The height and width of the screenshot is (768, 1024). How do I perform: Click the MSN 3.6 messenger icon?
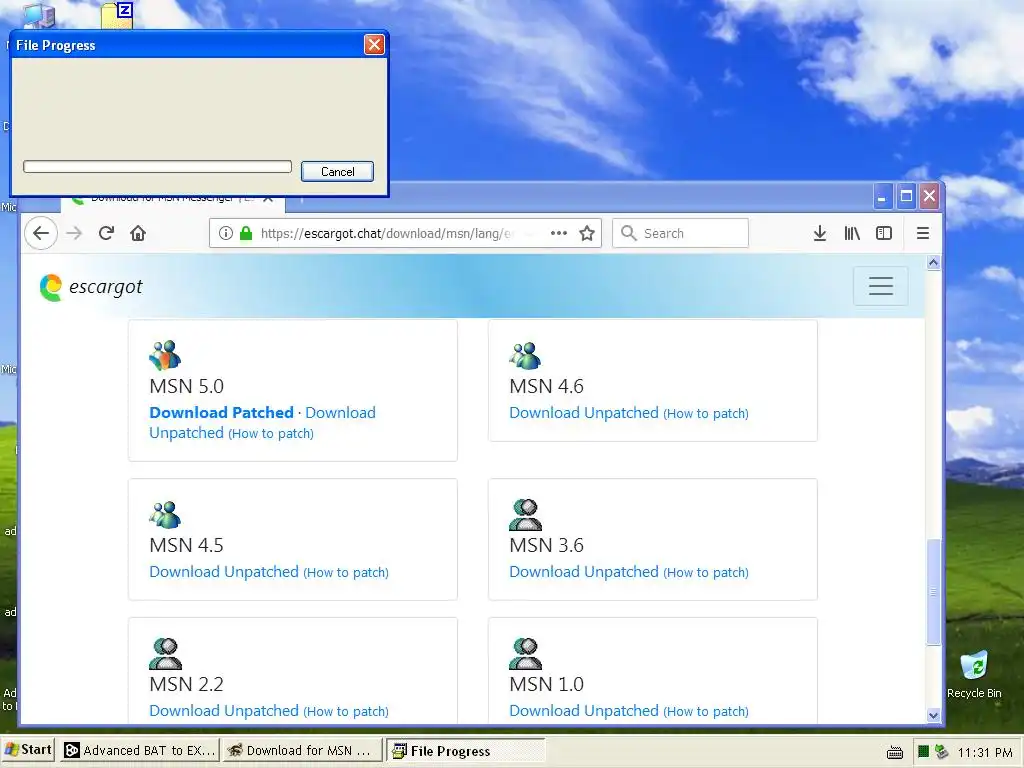click(x=525, y=515)
